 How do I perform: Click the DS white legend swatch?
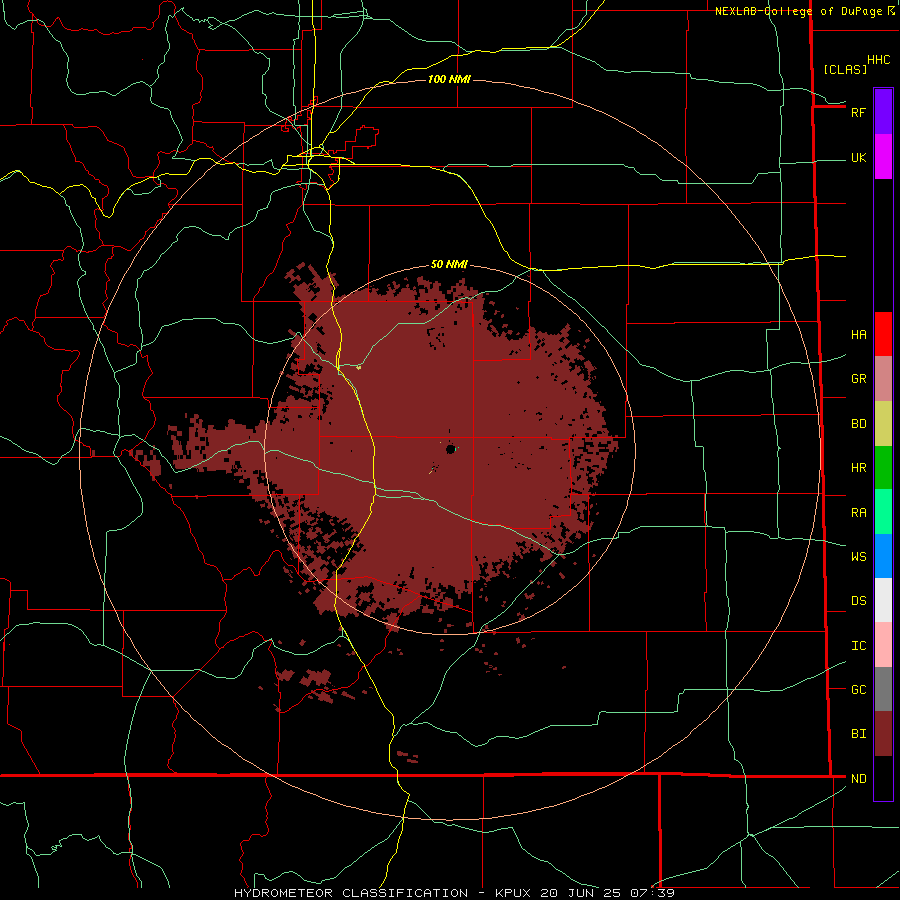click(x=883, y=600)
